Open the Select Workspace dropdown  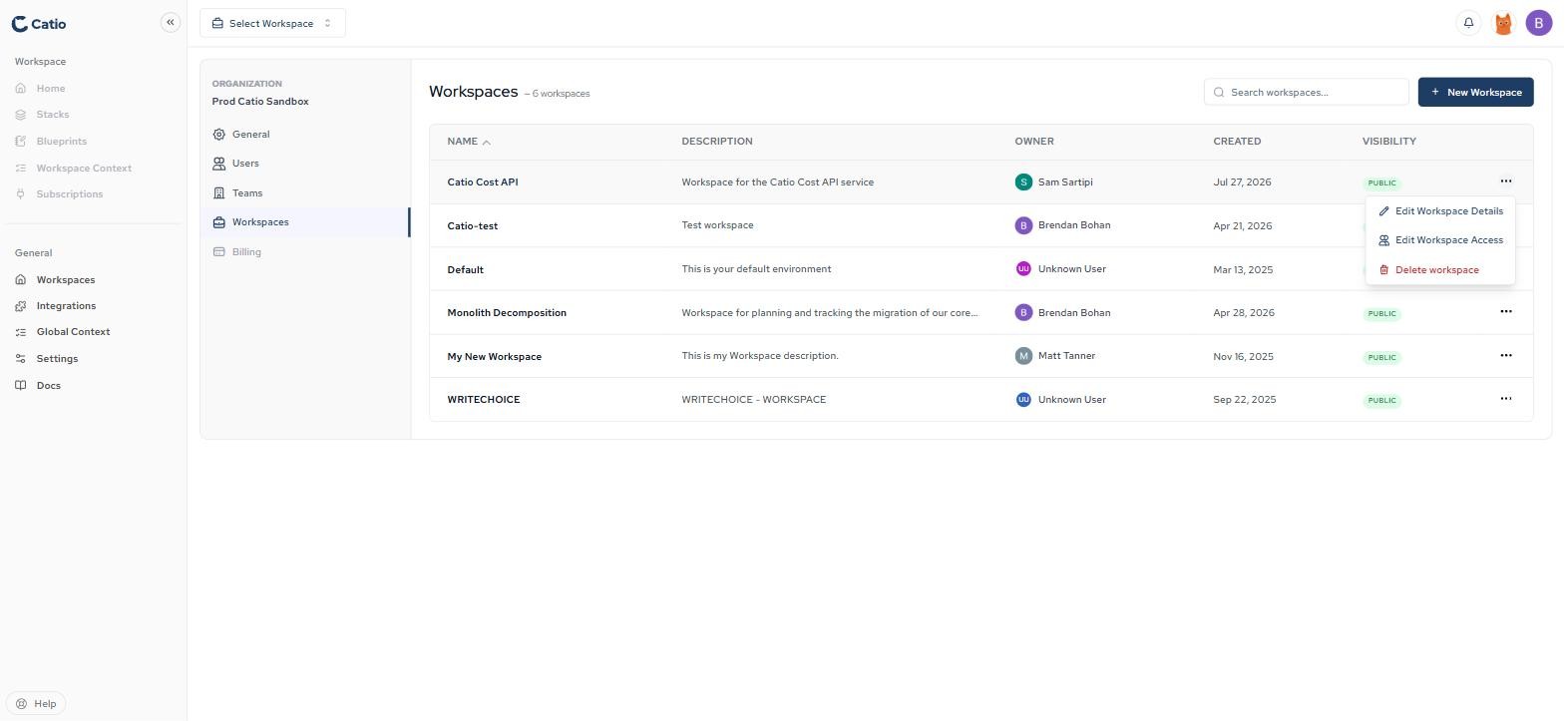pos(272,23)
